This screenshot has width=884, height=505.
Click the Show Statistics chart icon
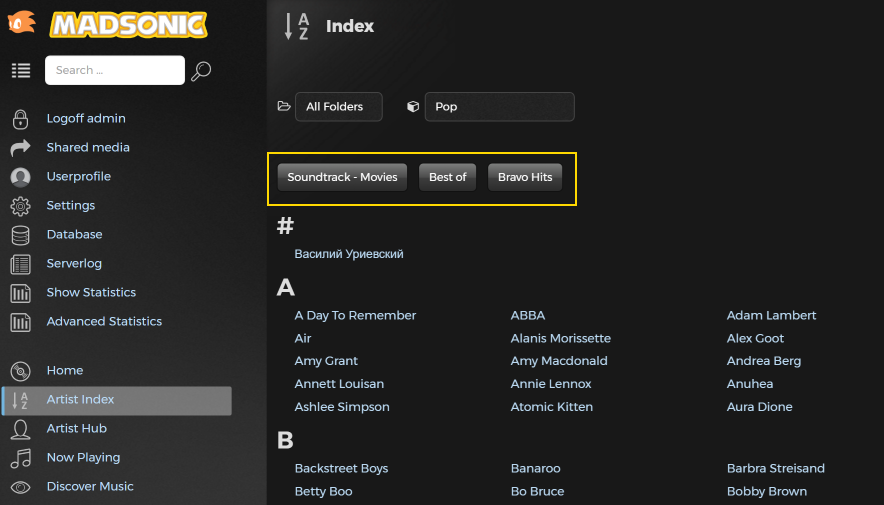(20, 293)
